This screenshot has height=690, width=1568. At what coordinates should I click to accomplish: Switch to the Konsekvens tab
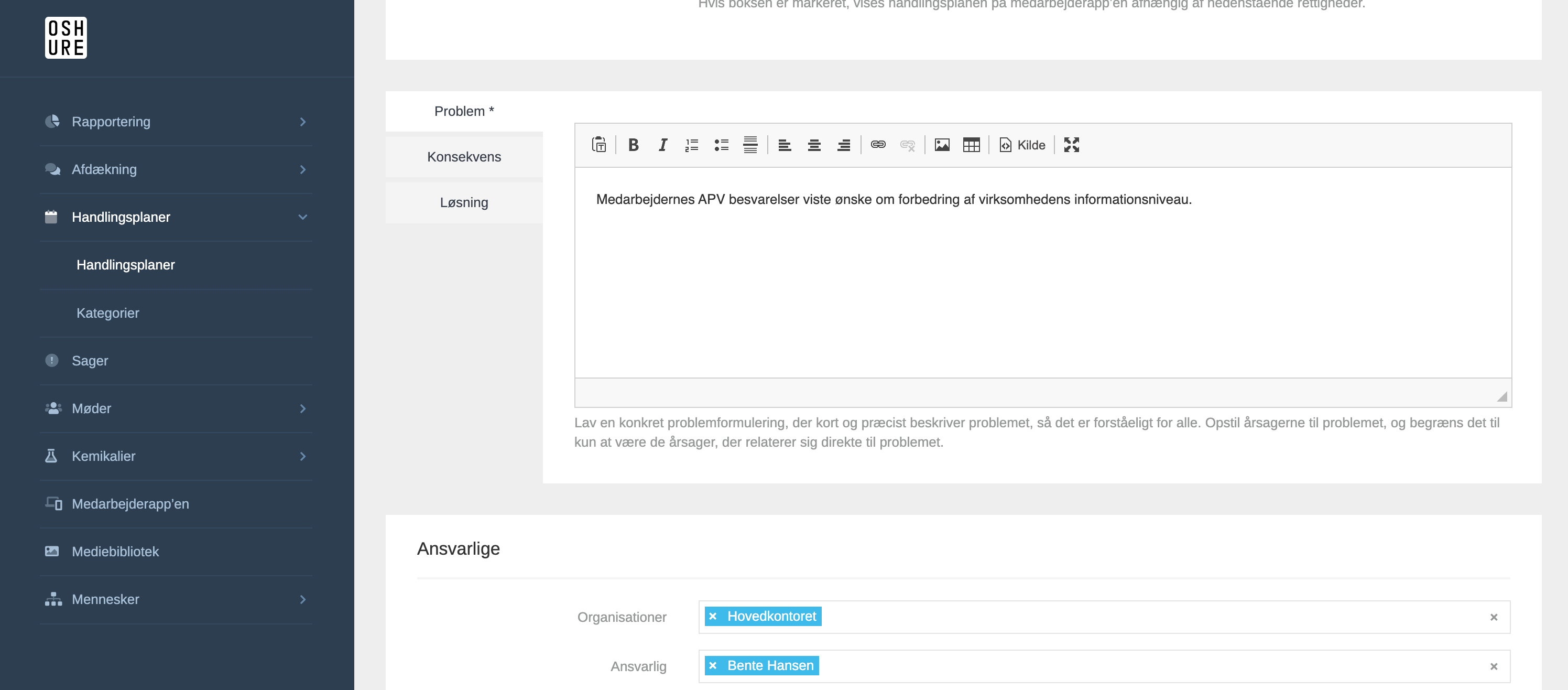(x=464, y=157)
